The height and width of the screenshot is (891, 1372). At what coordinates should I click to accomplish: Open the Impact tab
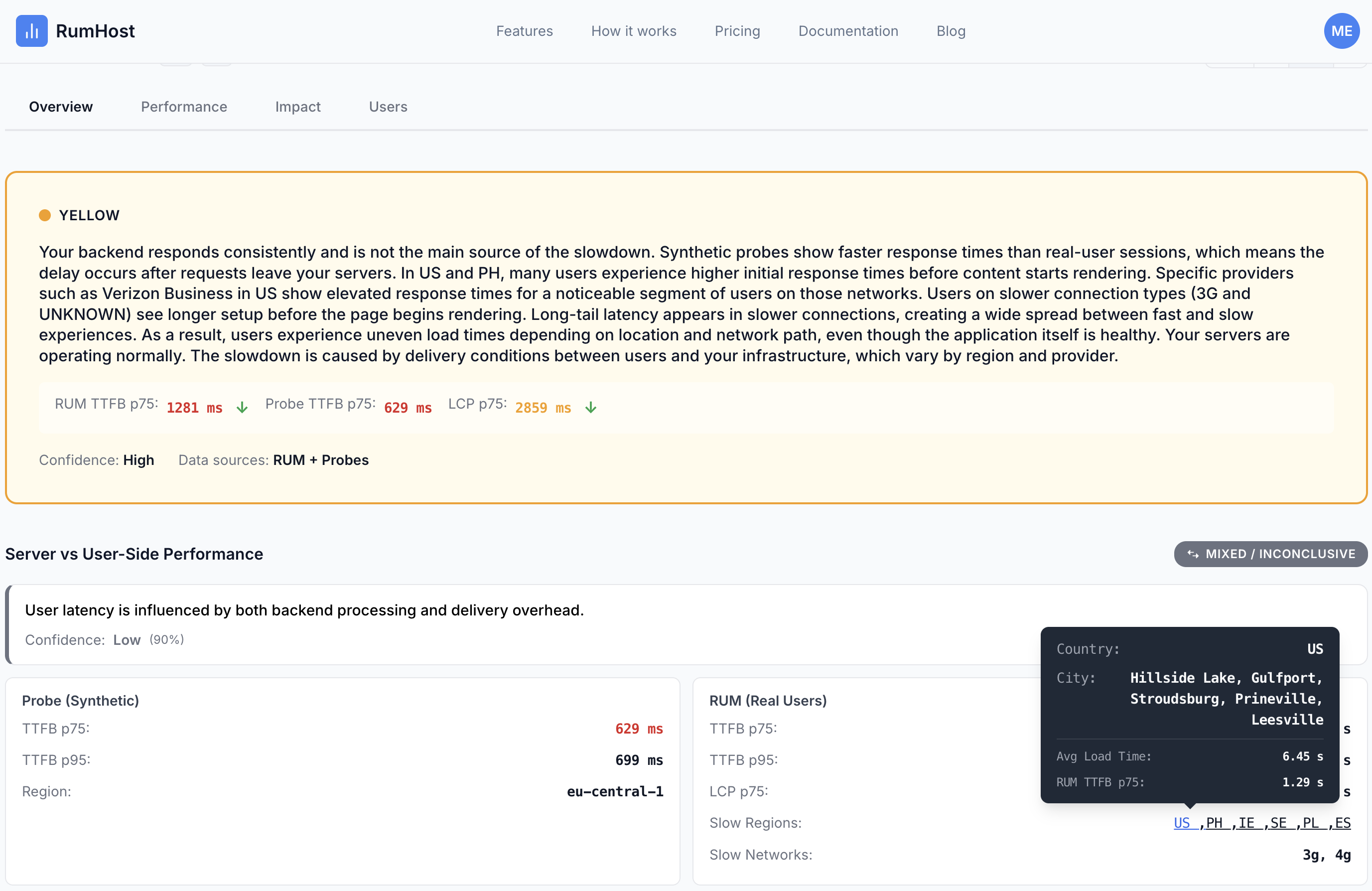298,107
